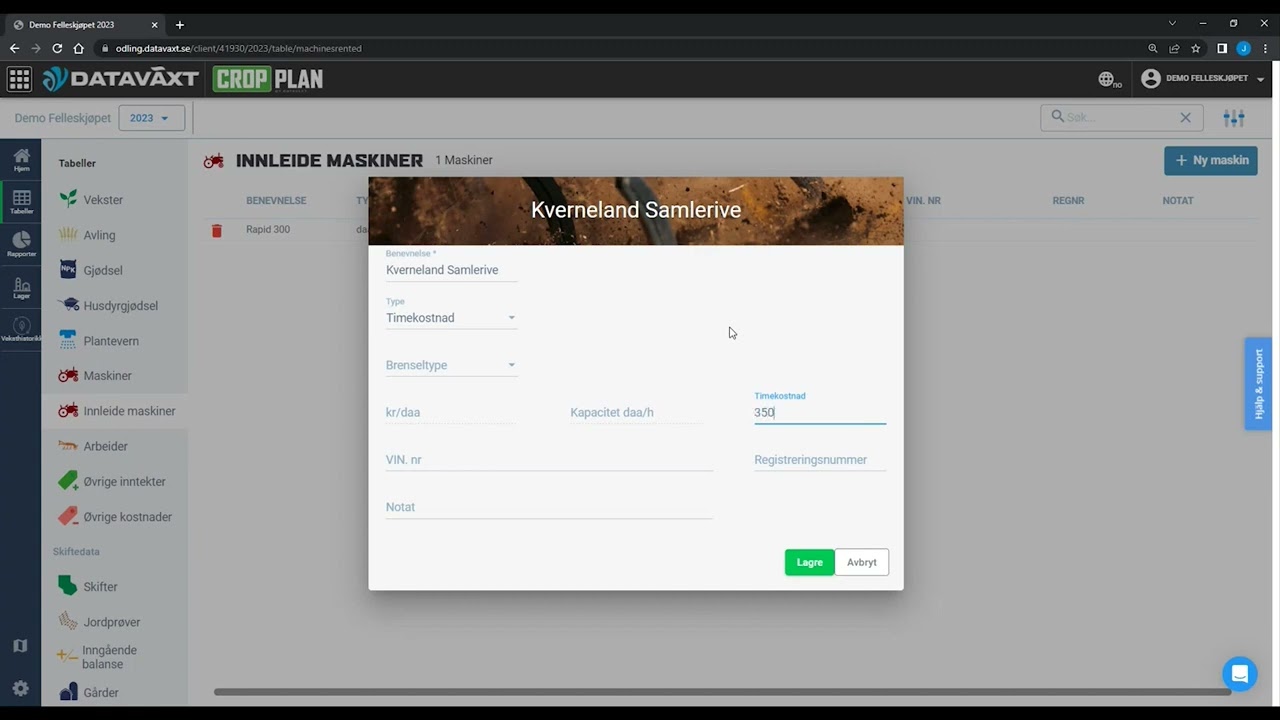The image size is (1280, 720).
Task: Open Lager in the left sidebar
Action: [x=21, y=287]
